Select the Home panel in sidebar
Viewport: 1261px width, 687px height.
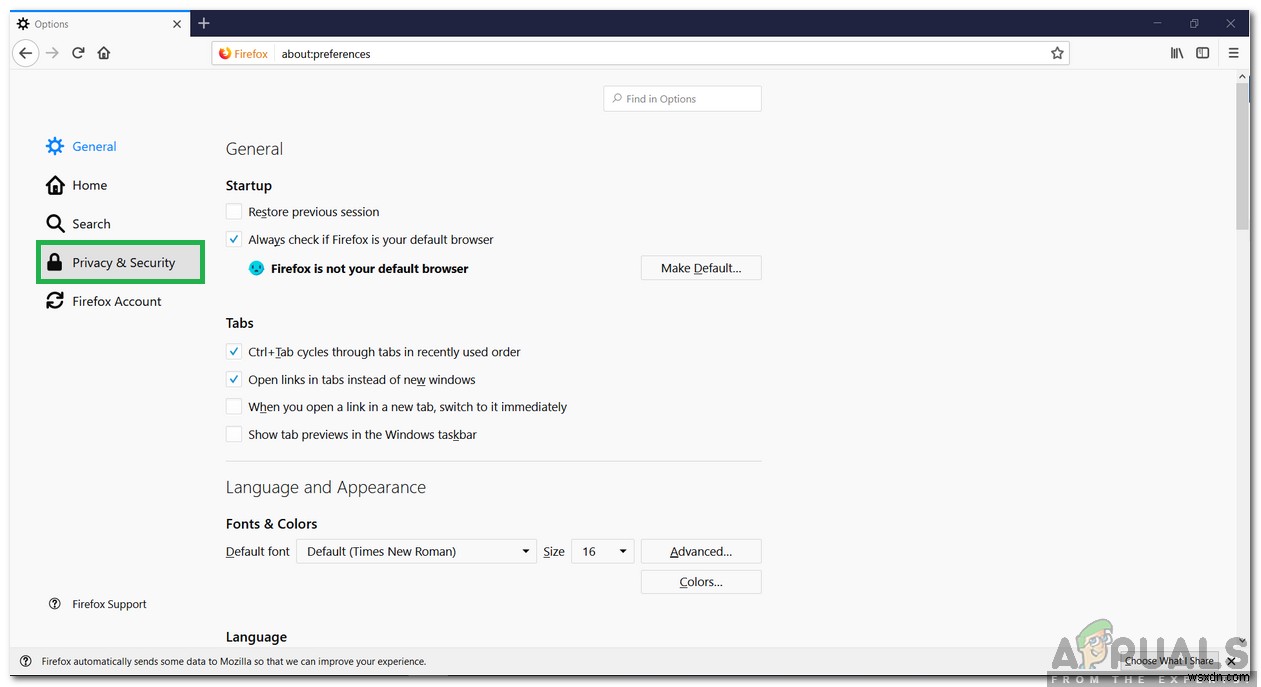(x=56, y=185)
